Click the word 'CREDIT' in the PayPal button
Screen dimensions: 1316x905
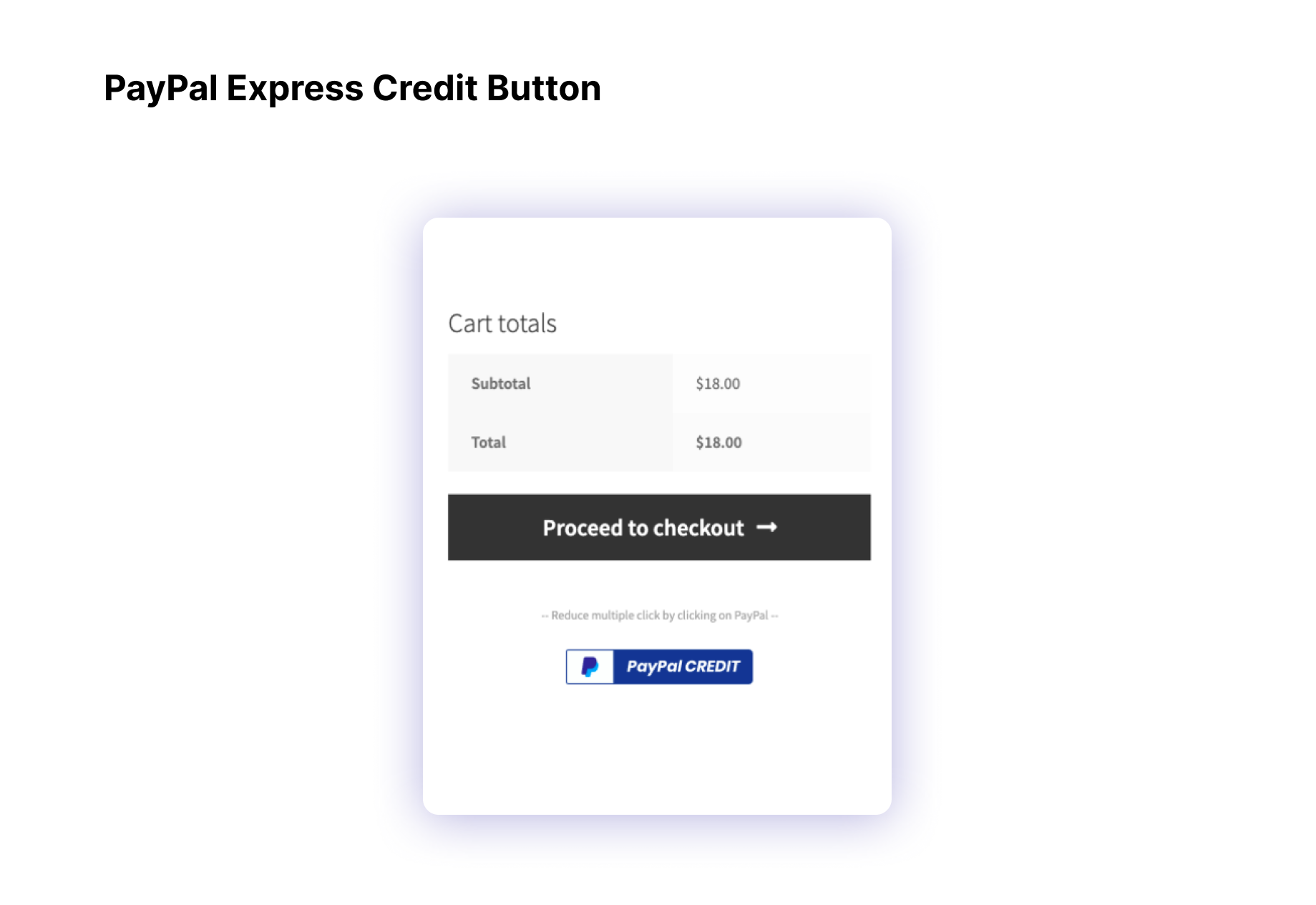713,667
